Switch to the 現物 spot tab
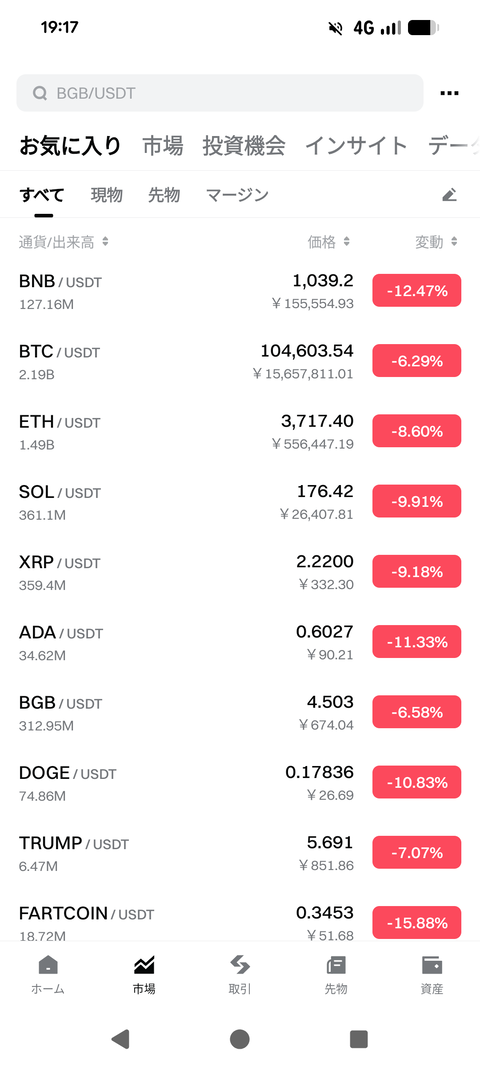This screenshot has width=480, height=1067. (107, 195)
